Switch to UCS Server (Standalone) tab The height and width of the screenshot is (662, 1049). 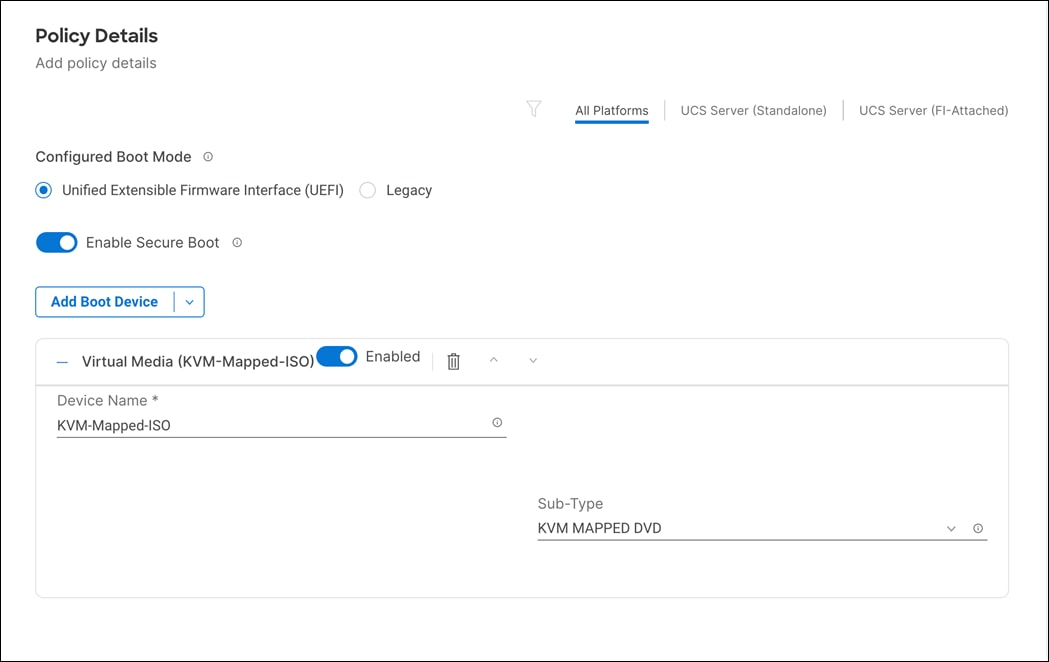[x=753, y=110]
